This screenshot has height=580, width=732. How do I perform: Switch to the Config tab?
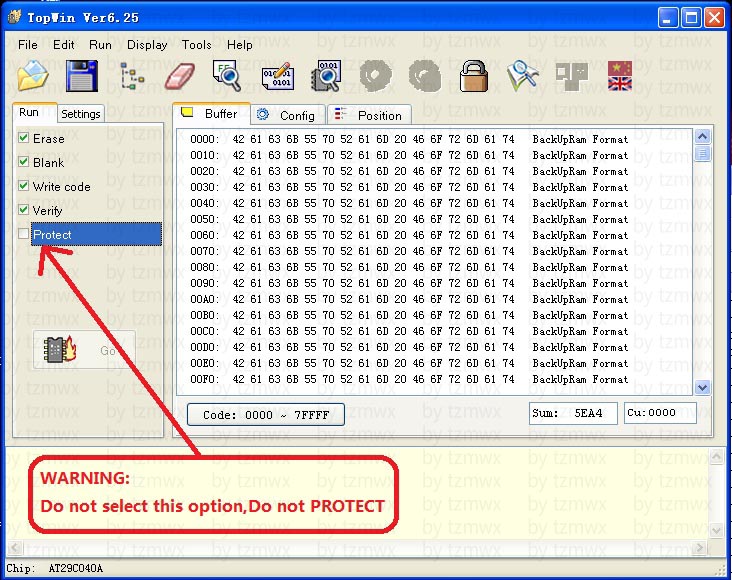pos(288,115)
